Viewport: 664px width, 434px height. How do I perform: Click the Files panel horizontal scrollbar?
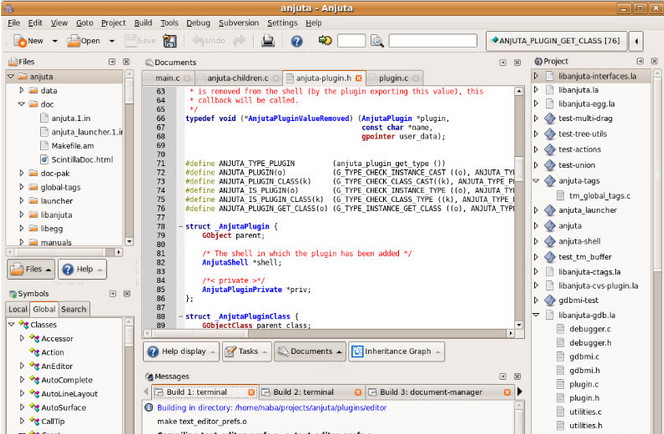pyautogui.click(x=64, y=252)
